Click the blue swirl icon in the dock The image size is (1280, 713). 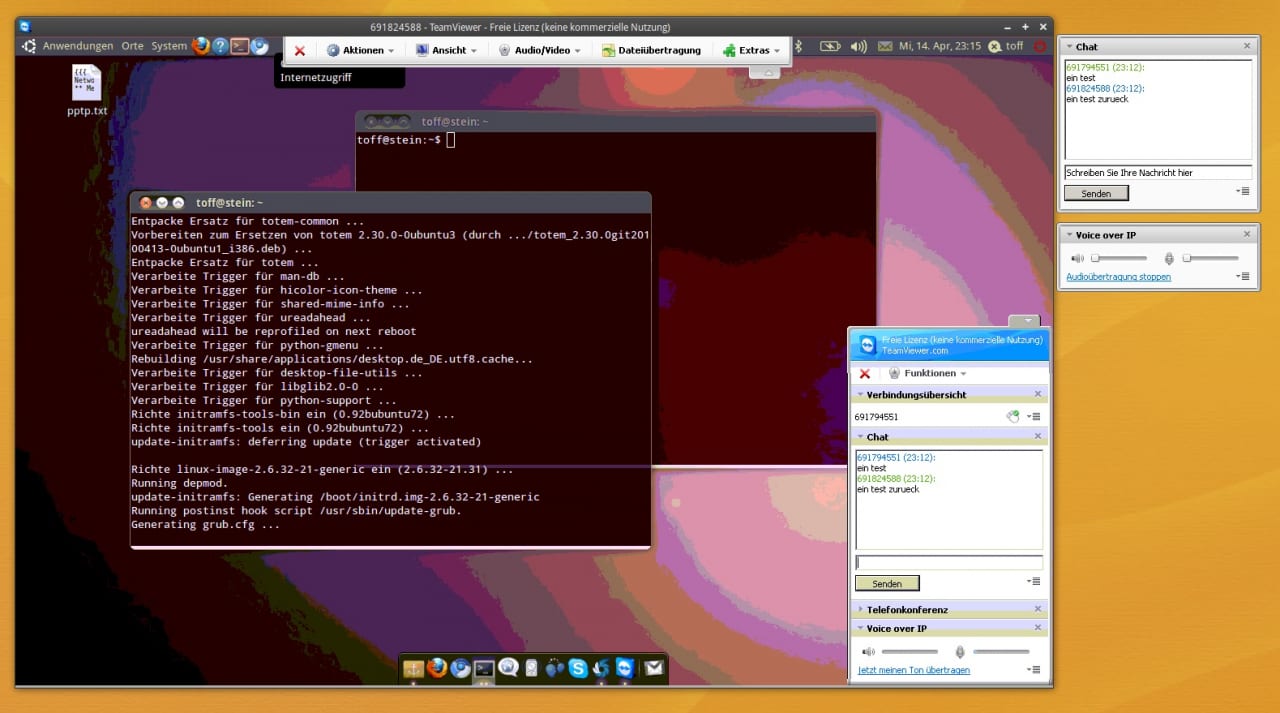coord(602,668)
